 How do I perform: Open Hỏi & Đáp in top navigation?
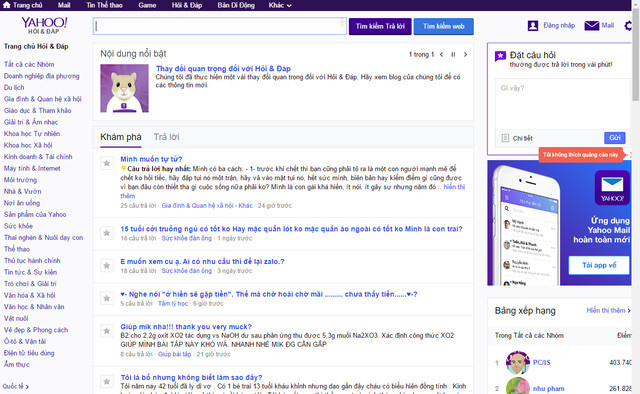point(187,5)
